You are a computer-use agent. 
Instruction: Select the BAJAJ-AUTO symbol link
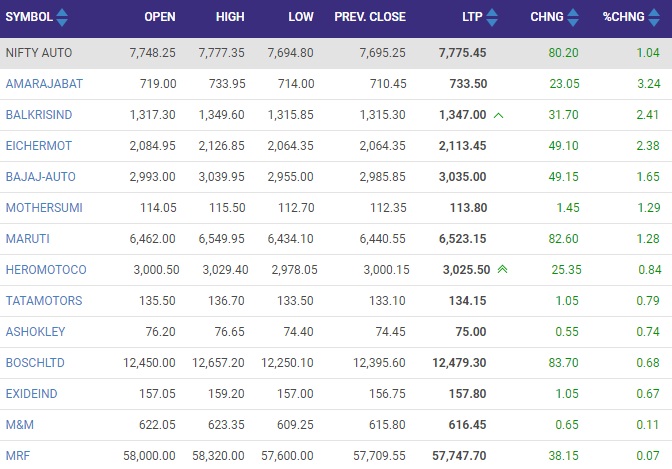coord(41,177)
